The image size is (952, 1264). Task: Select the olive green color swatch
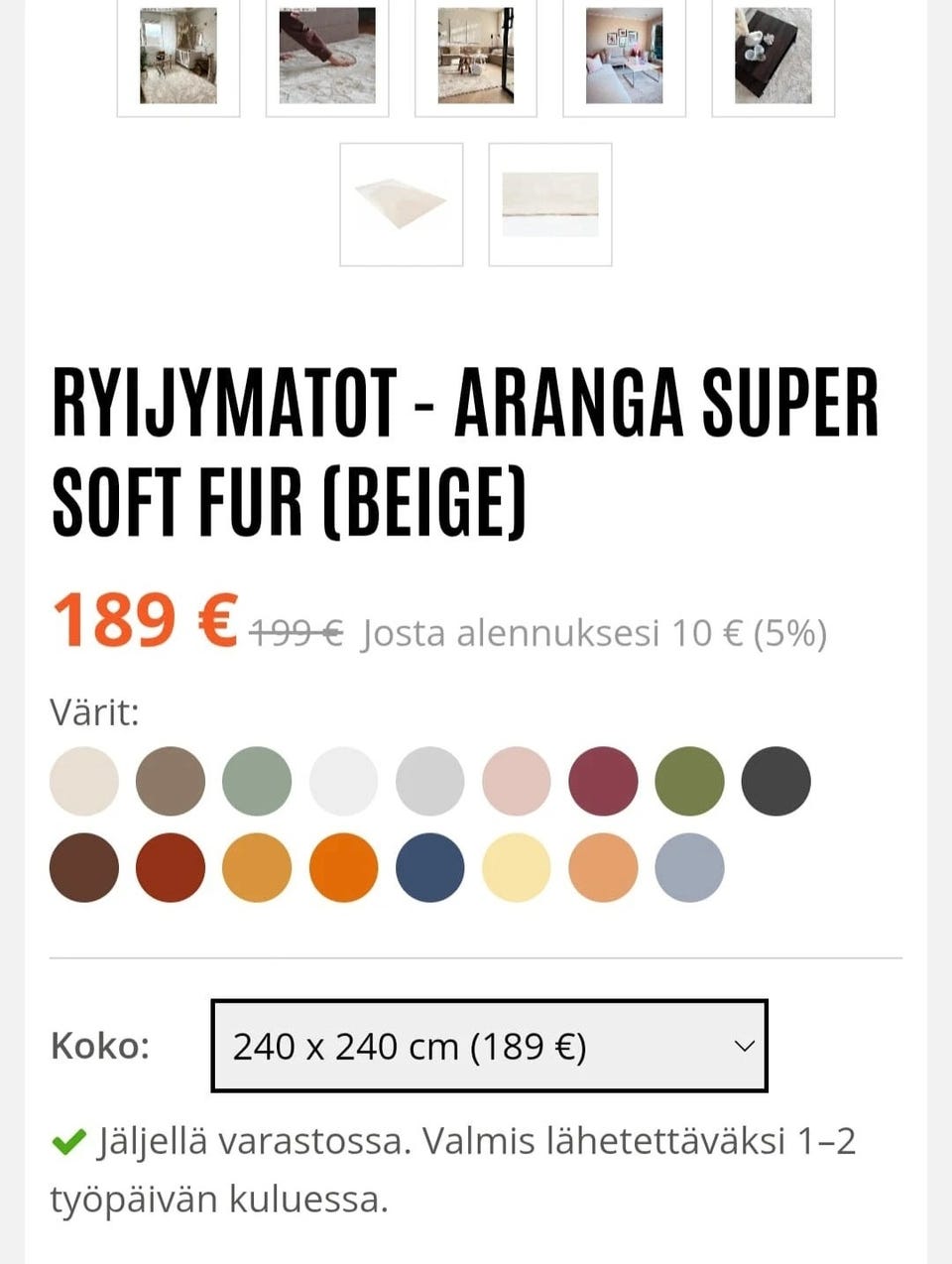689,782
